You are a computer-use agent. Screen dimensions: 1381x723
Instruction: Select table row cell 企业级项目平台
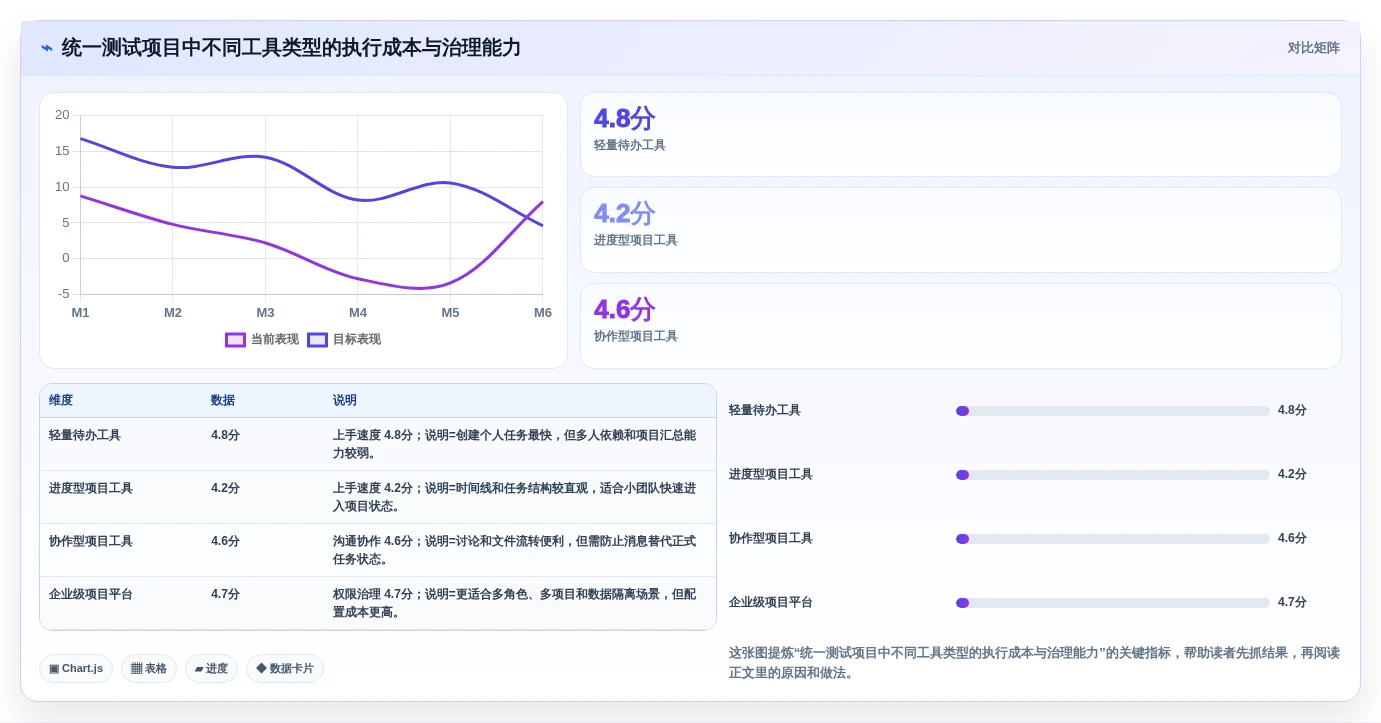(91, 594)
